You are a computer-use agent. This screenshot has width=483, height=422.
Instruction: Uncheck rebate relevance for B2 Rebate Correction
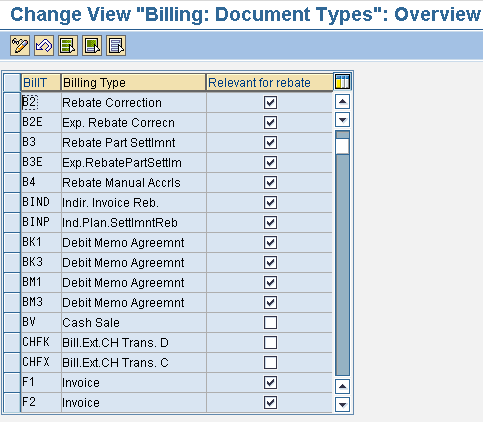270,102
